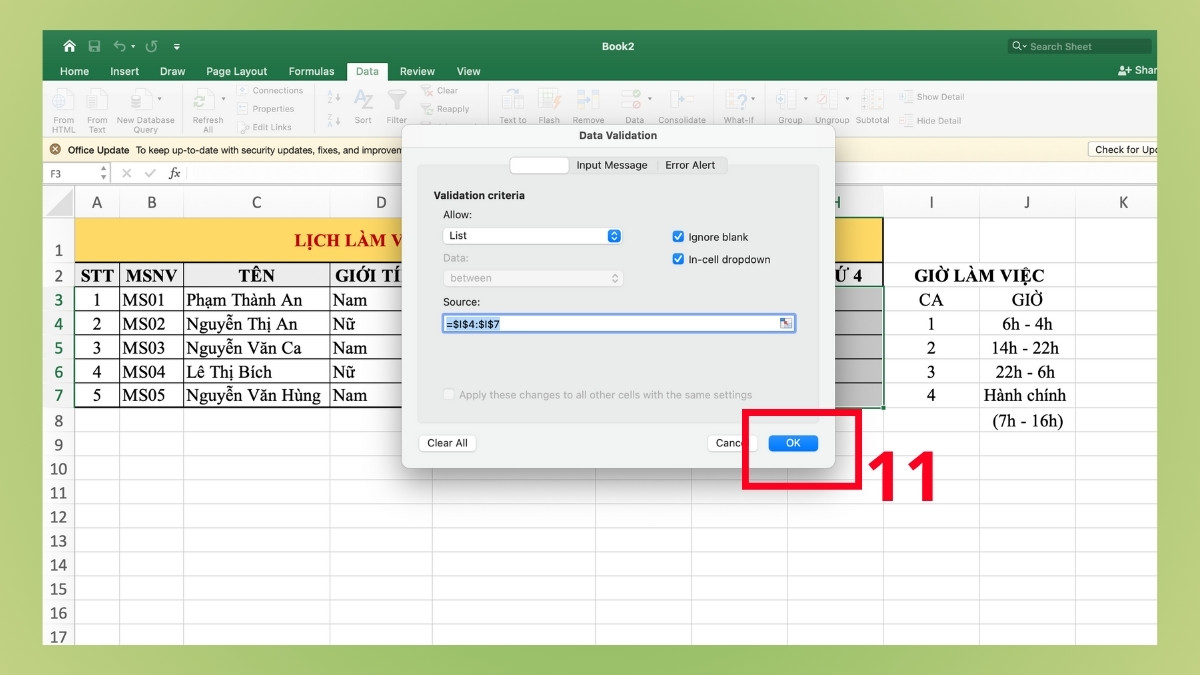This screenshot has width=1200, height=675.
Task: Switch to the Error Alert tab
Action: (x=691, y=165)
